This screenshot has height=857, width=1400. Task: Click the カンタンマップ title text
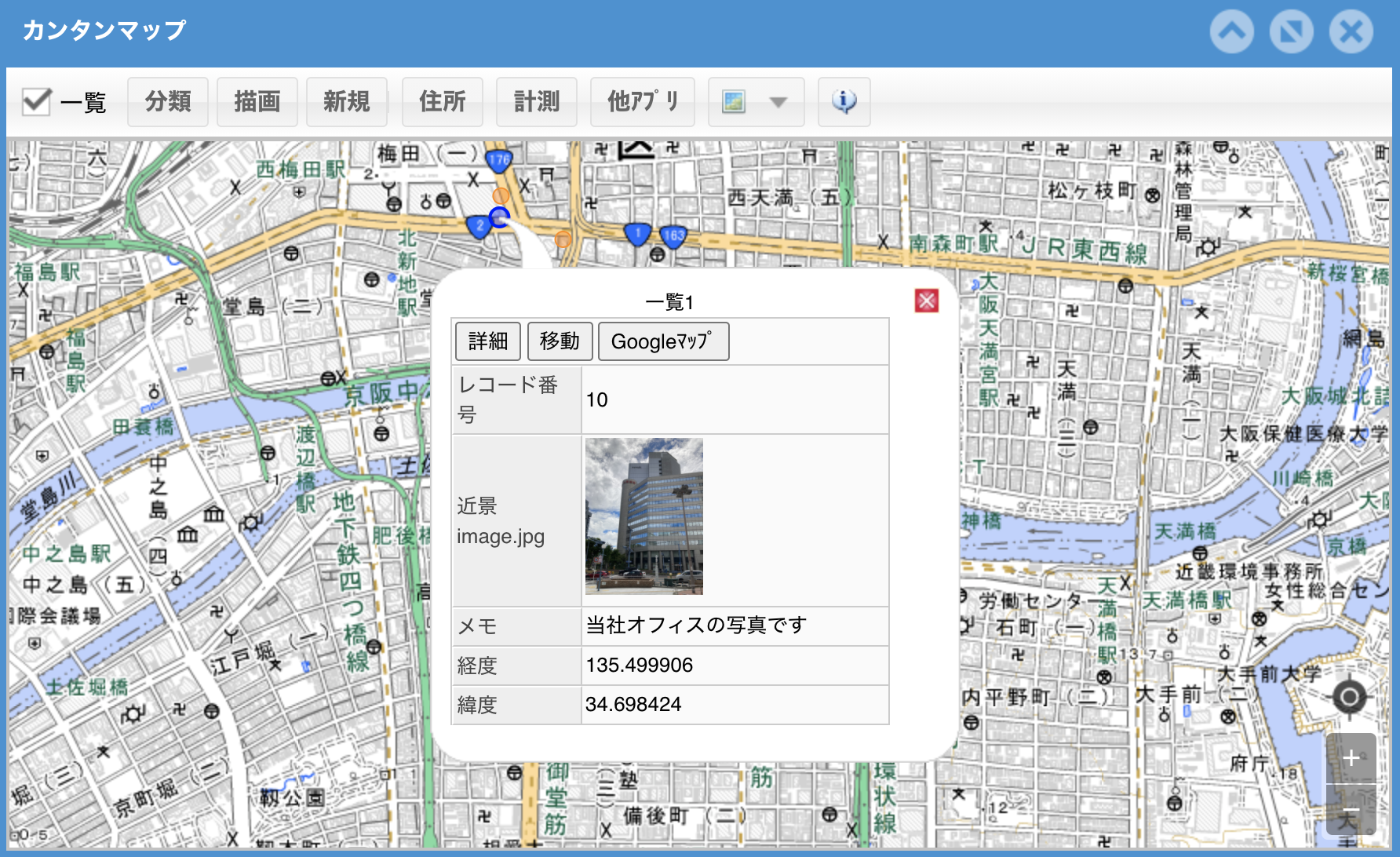[104, 31]
